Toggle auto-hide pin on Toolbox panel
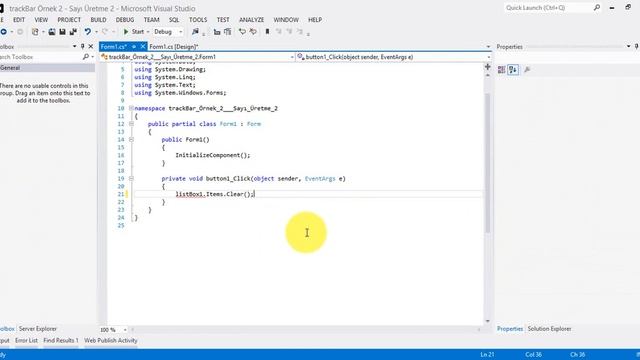 (x=82, y=47)
